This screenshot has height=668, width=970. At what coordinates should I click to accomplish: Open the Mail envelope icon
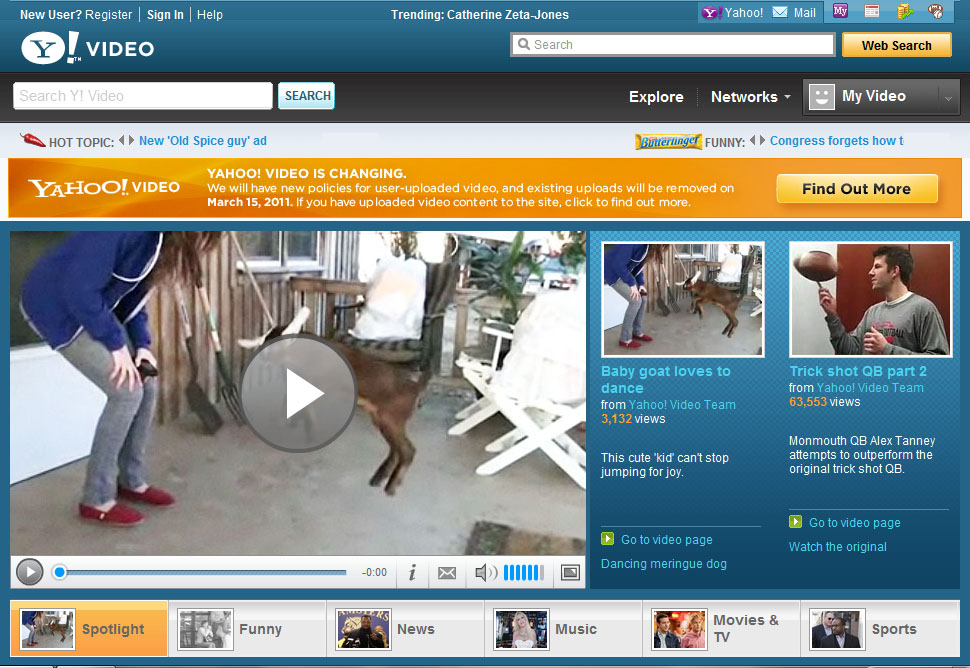point(780,12)
